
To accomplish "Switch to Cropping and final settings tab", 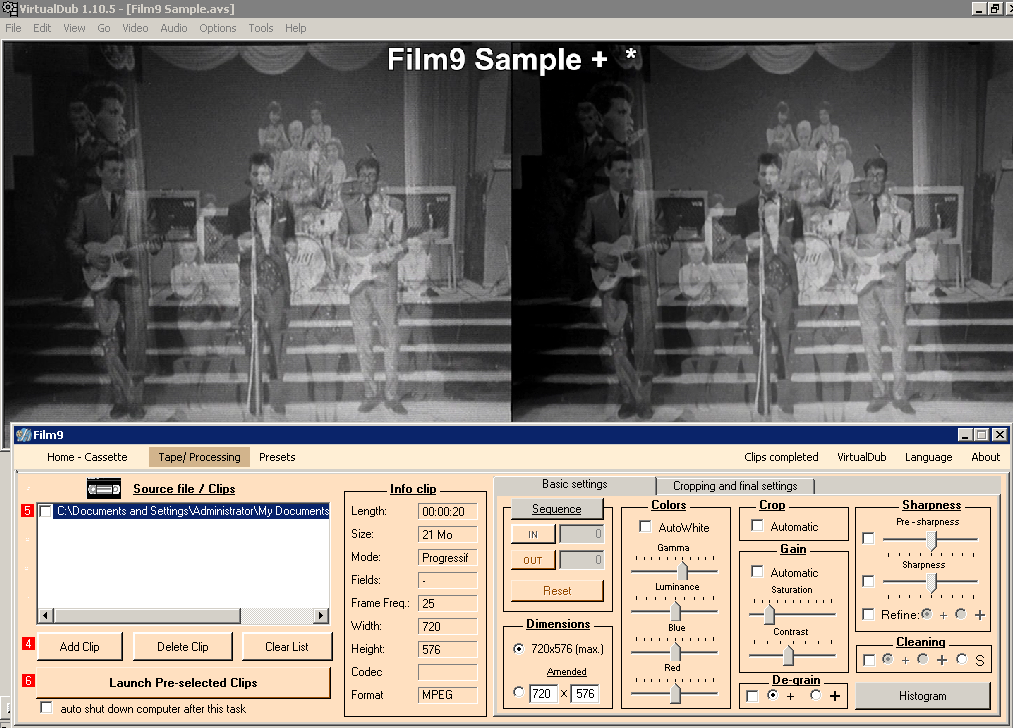I will (x=735, y=486).
